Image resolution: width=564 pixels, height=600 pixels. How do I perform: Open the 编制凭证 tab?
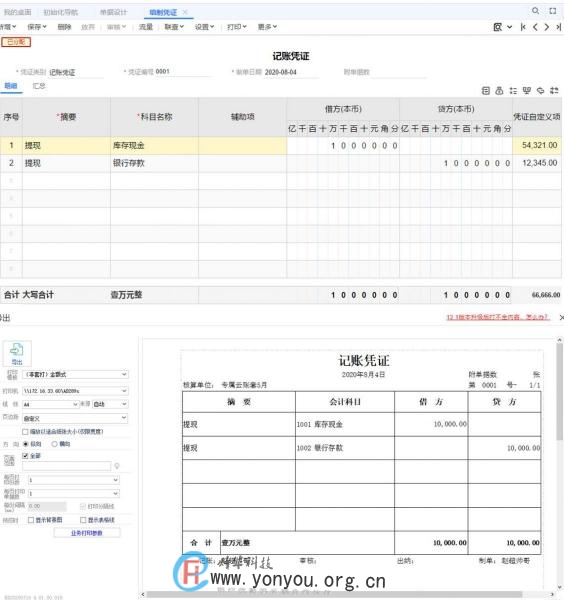pos(163,12)
